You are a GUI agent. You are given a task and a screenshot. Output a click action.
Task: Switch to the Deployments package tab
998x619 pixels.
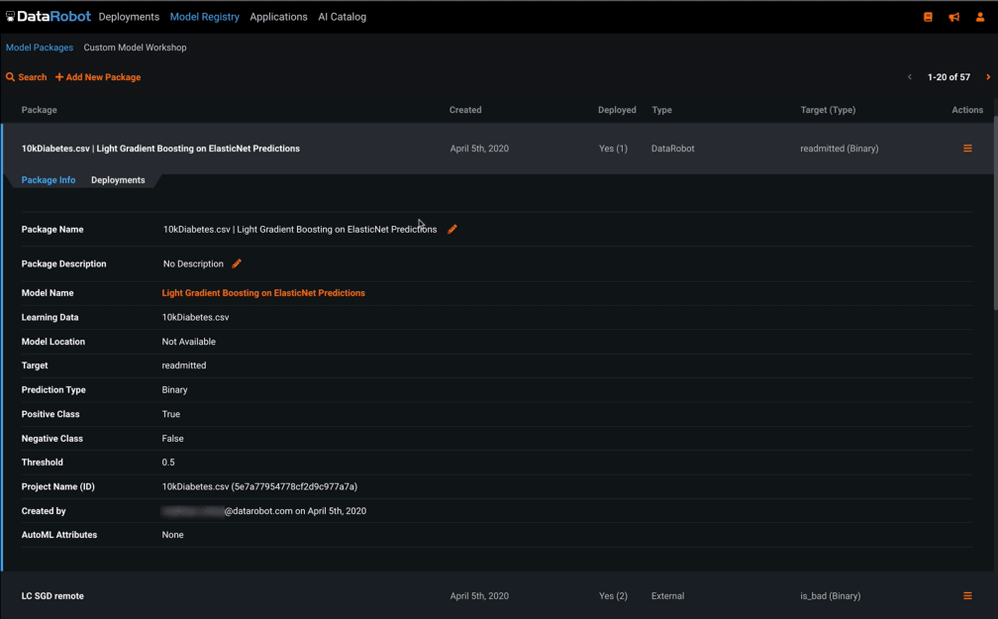coord(118,180)
